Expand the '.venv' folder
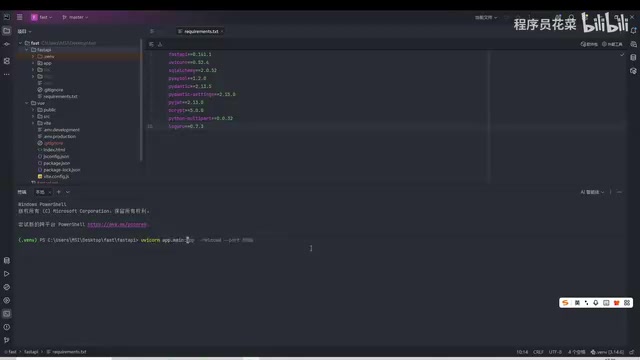Image resolution: width=640 pixels, height=360 pixels. pyautogui.click(x=33, y=56)
